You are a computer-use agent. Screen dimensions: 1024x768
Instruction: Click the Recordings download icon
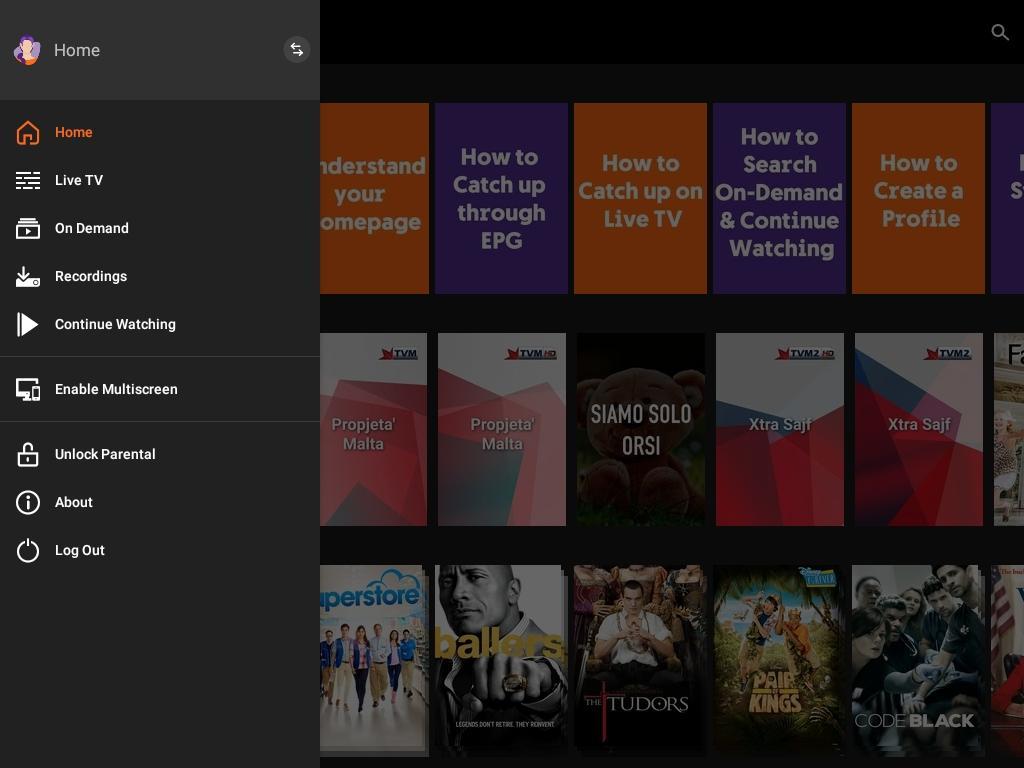tap(27, 276)
